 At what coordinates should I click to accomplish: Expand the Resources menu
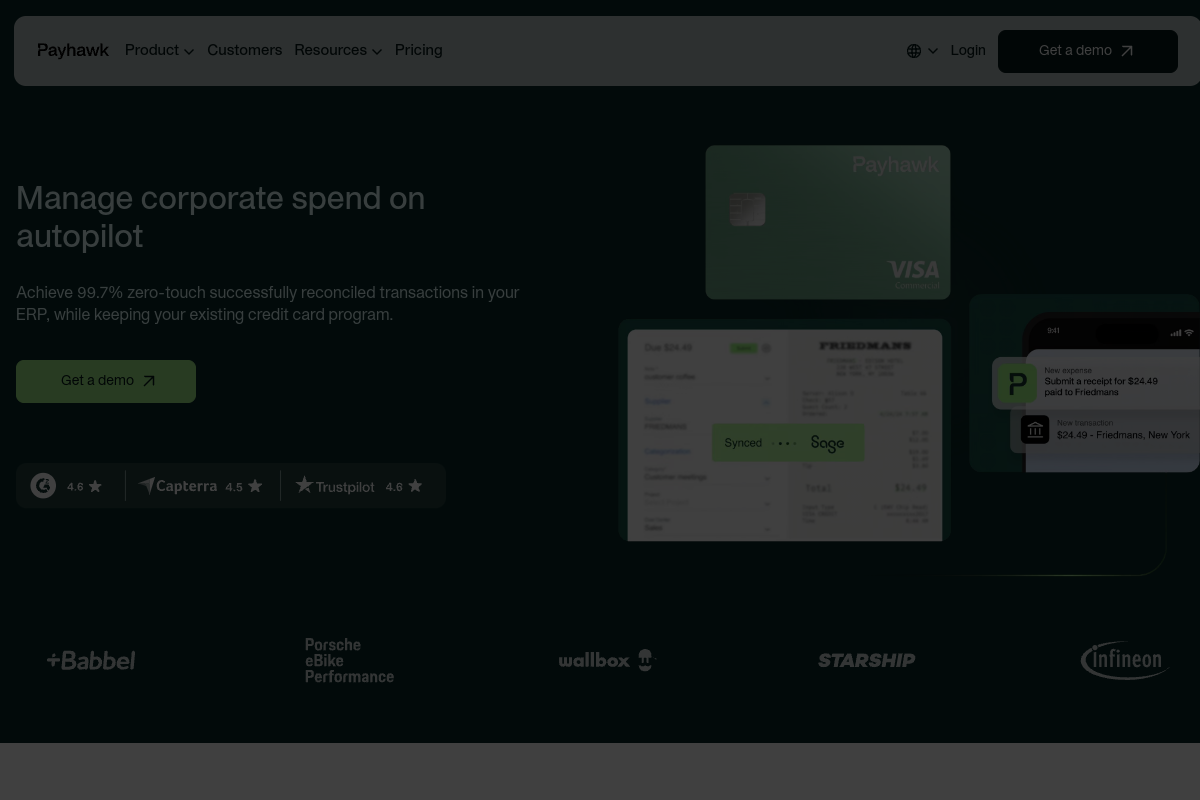338,51
